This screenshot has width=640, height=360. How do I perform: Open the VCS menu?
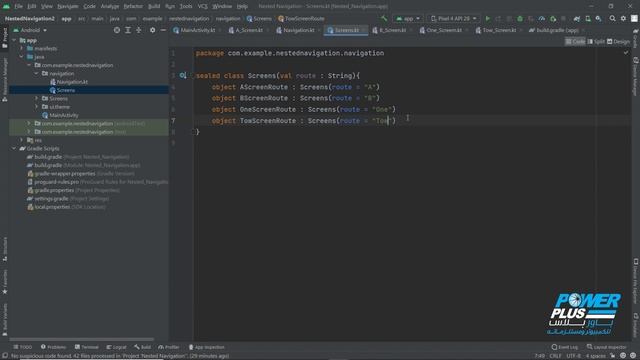202,7
